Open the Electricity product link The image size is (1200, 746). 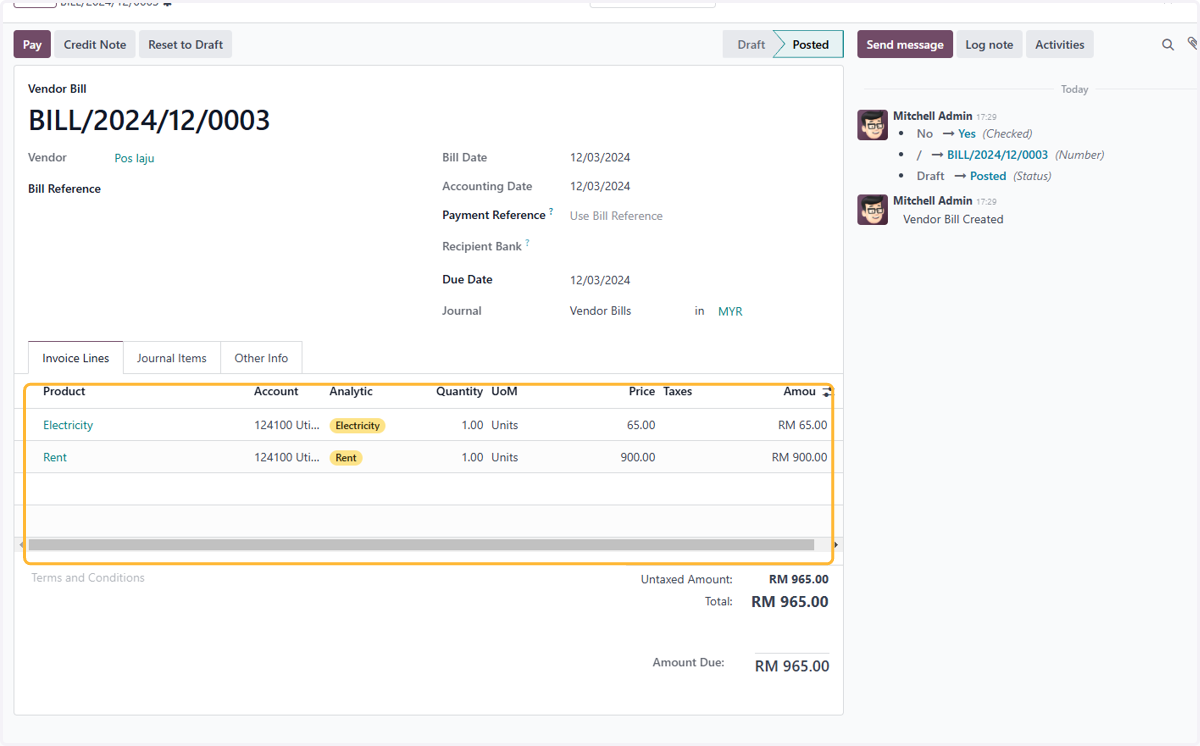pos(68,425)
